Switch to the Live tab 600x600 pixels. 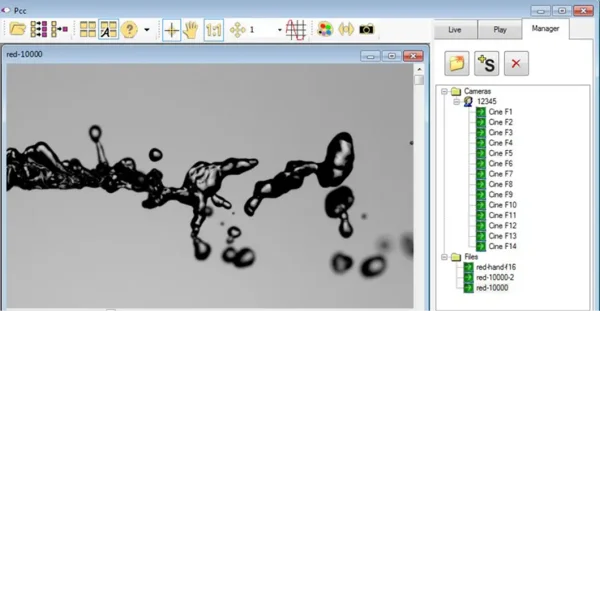455,30
